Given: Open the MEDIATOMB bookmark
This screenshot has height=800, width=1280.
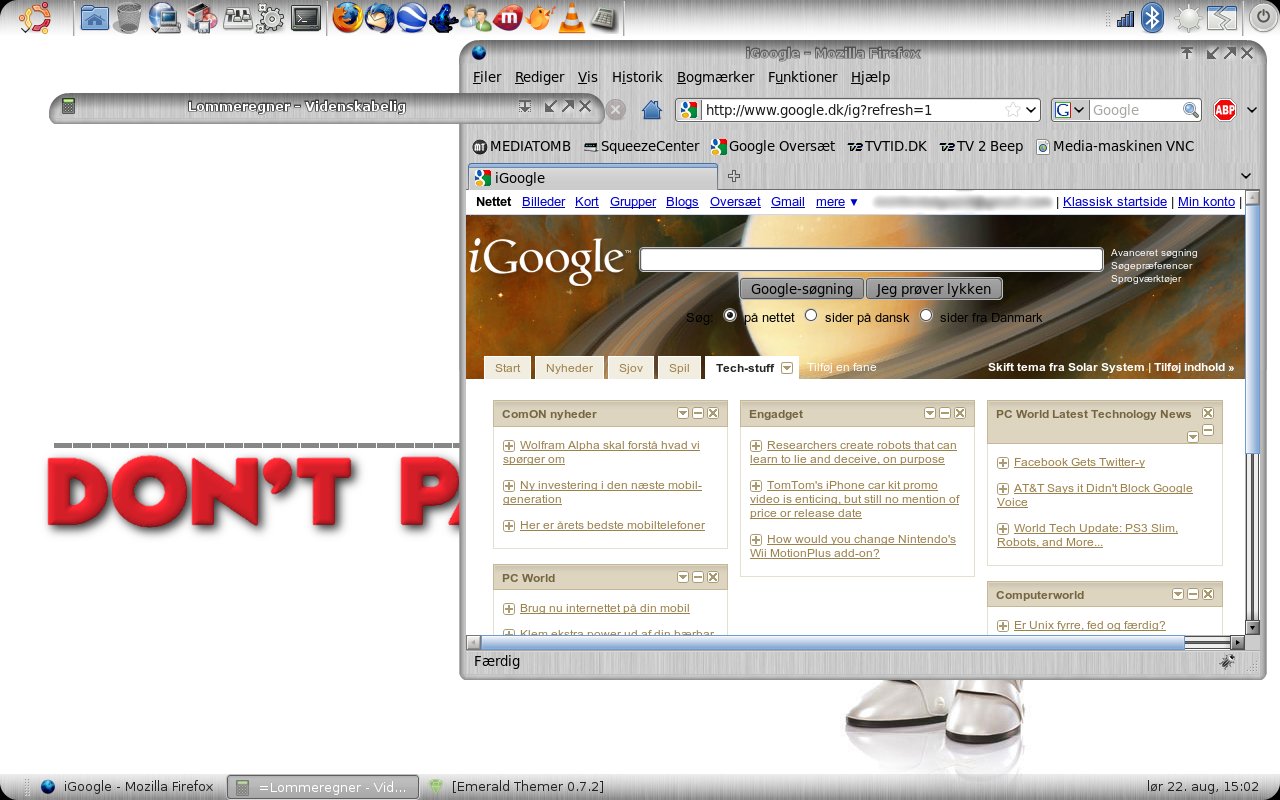Looking at the screenshot, I should 521,146.
